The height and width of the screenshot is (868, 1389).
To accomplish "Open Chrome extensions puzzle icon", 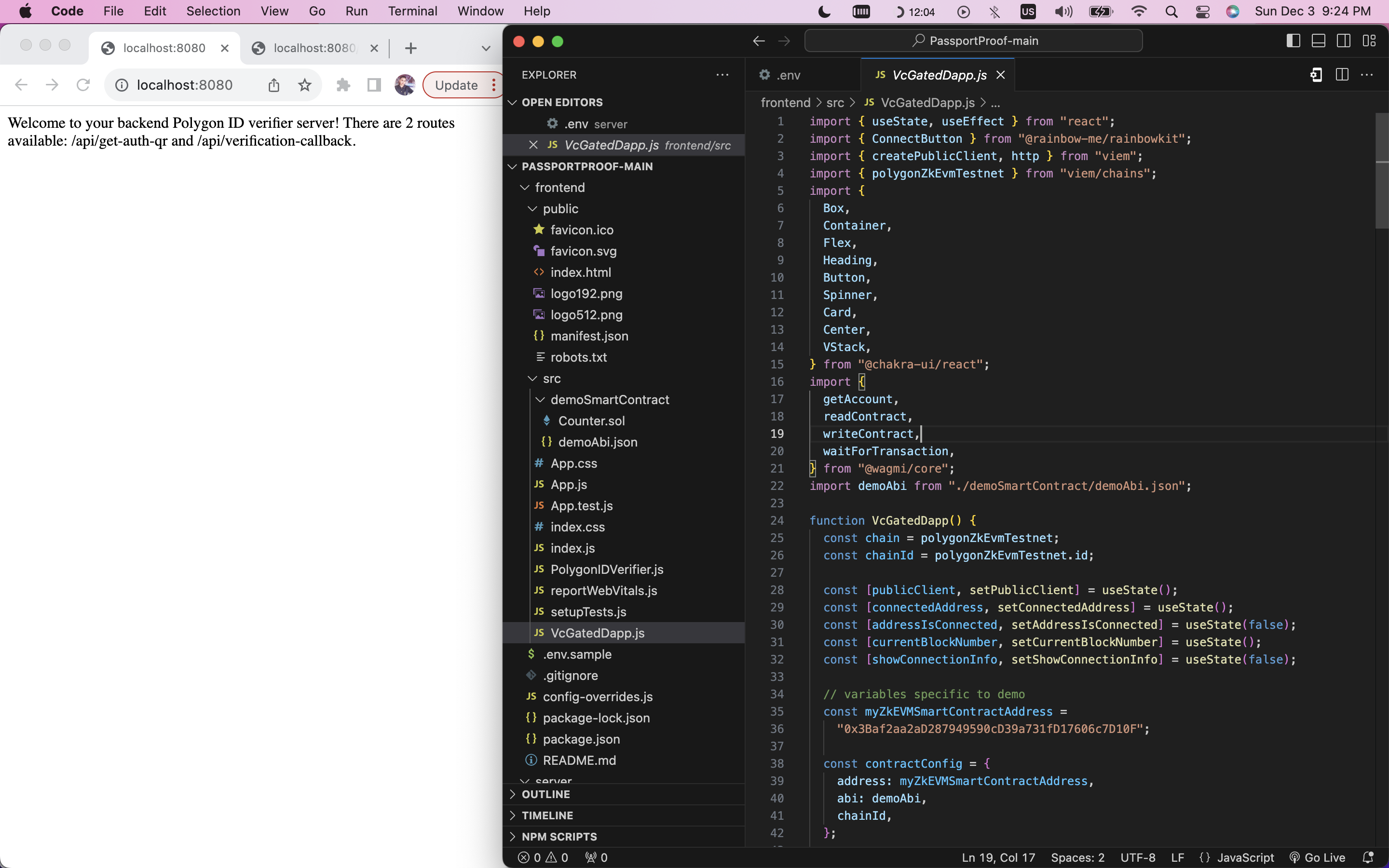I will (x=343, y=85).
